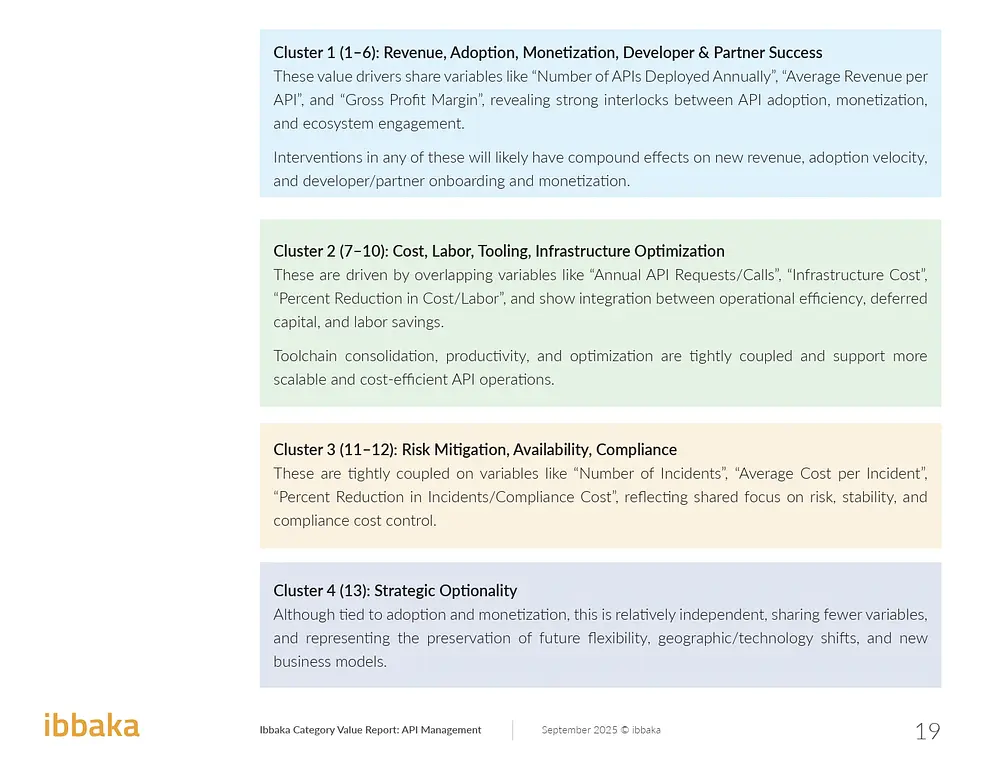The width and height of the screenshot is (987, 768).
Task: Click the vertical divider line in the footer
Action: pos(513,730)
